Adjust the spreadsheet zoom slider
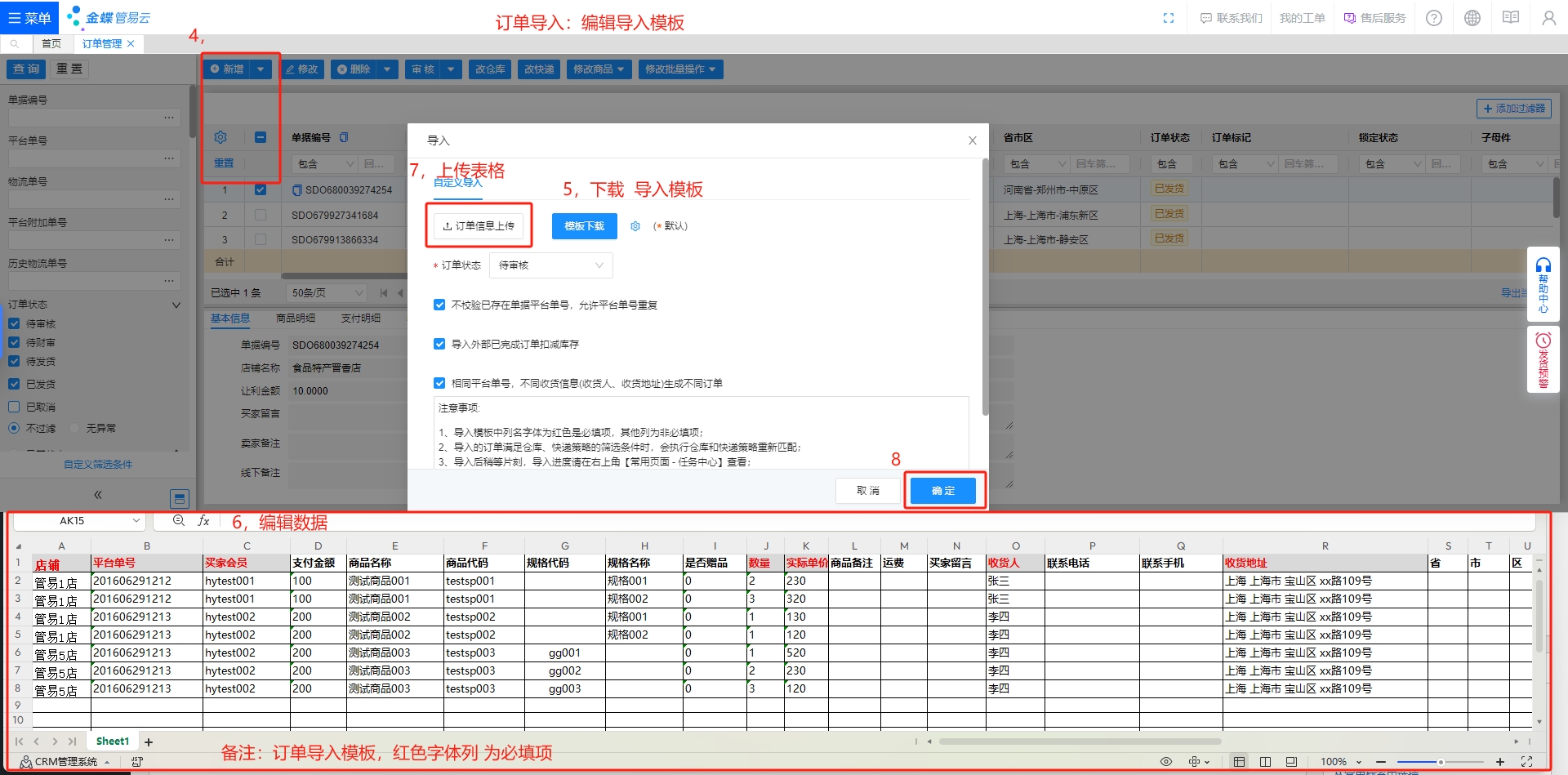This screenshot has width=1568, height=775. click(x=1441, y=762)
